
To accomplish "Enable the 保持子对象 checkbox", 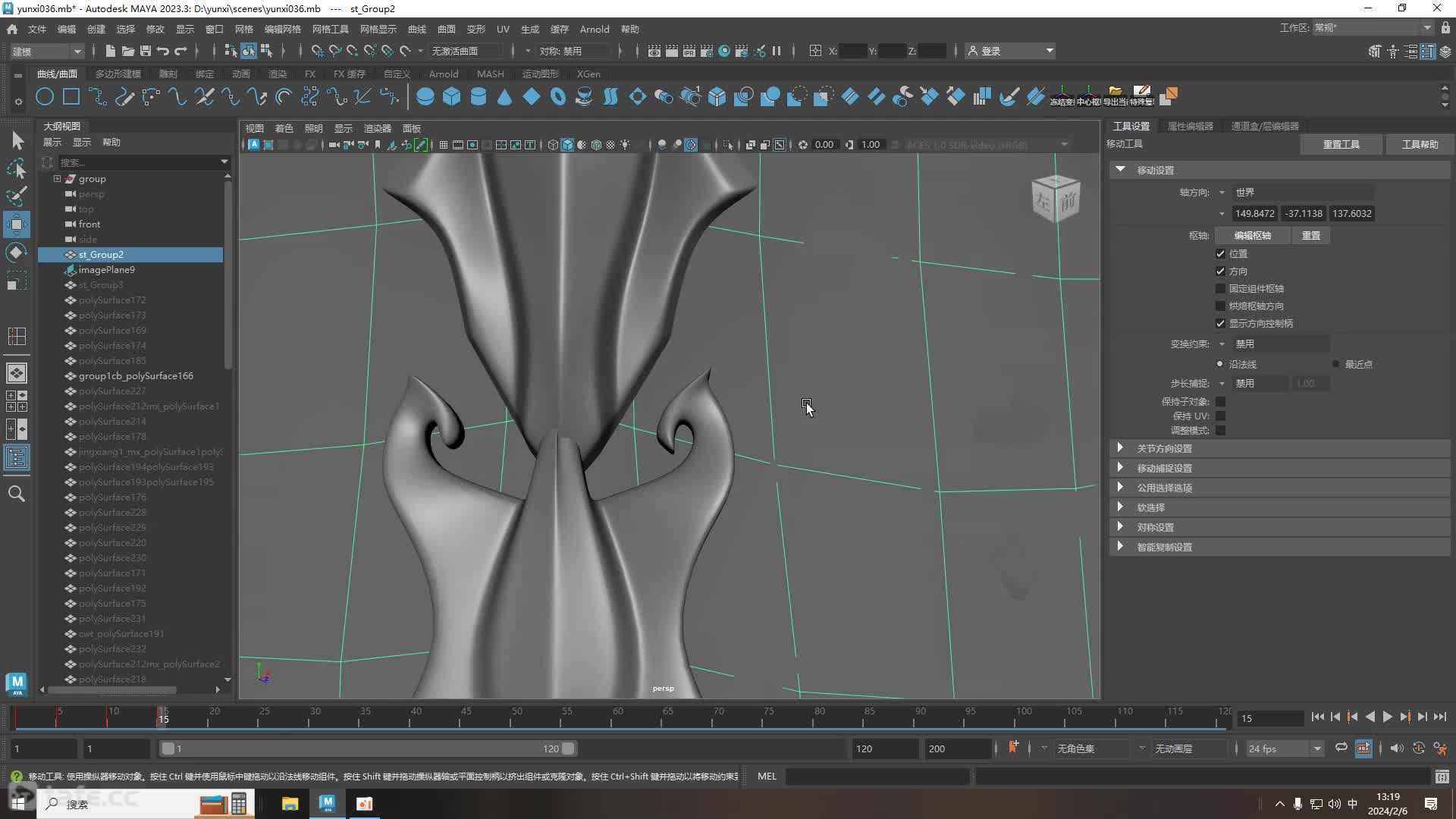I will 1220,402.
